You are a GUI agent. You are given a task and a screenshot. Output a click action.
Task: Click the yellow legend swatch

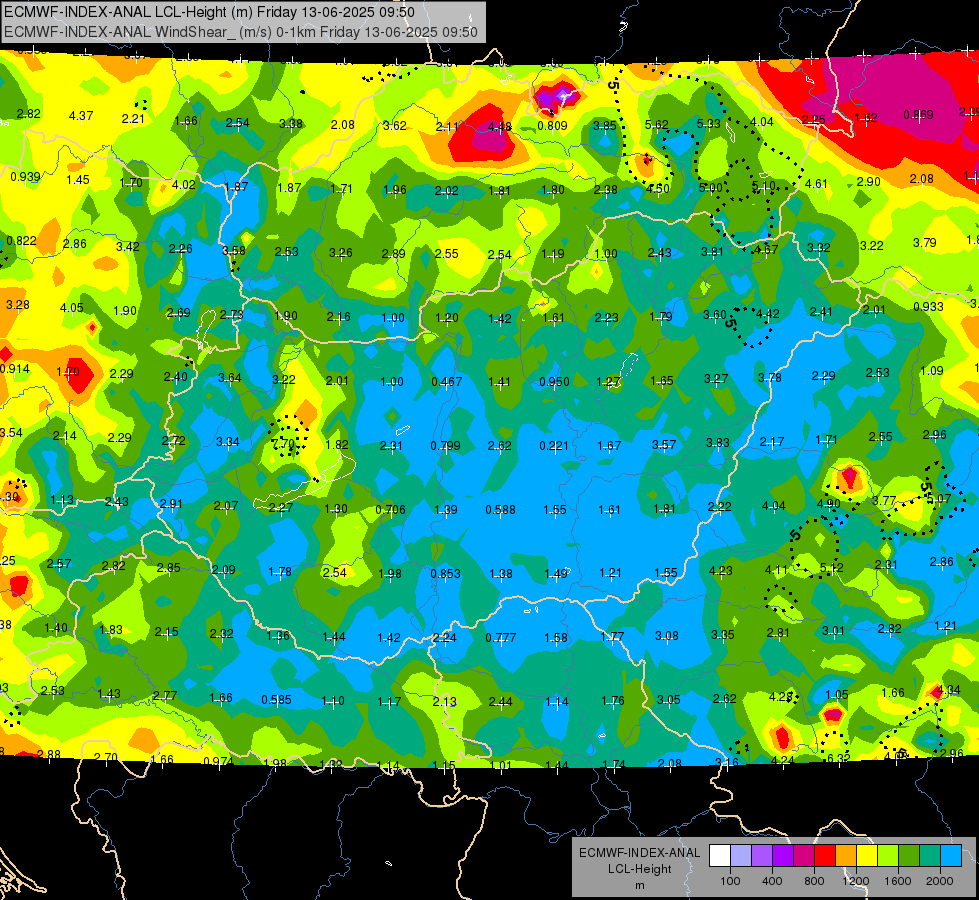867,856
